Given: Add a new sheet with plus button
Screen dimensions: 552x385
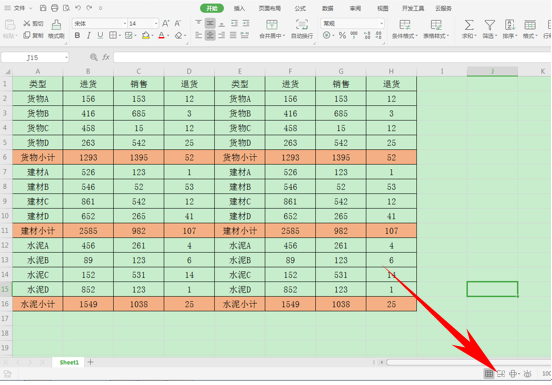Looking at the screenshot, I should click(91, 362).
